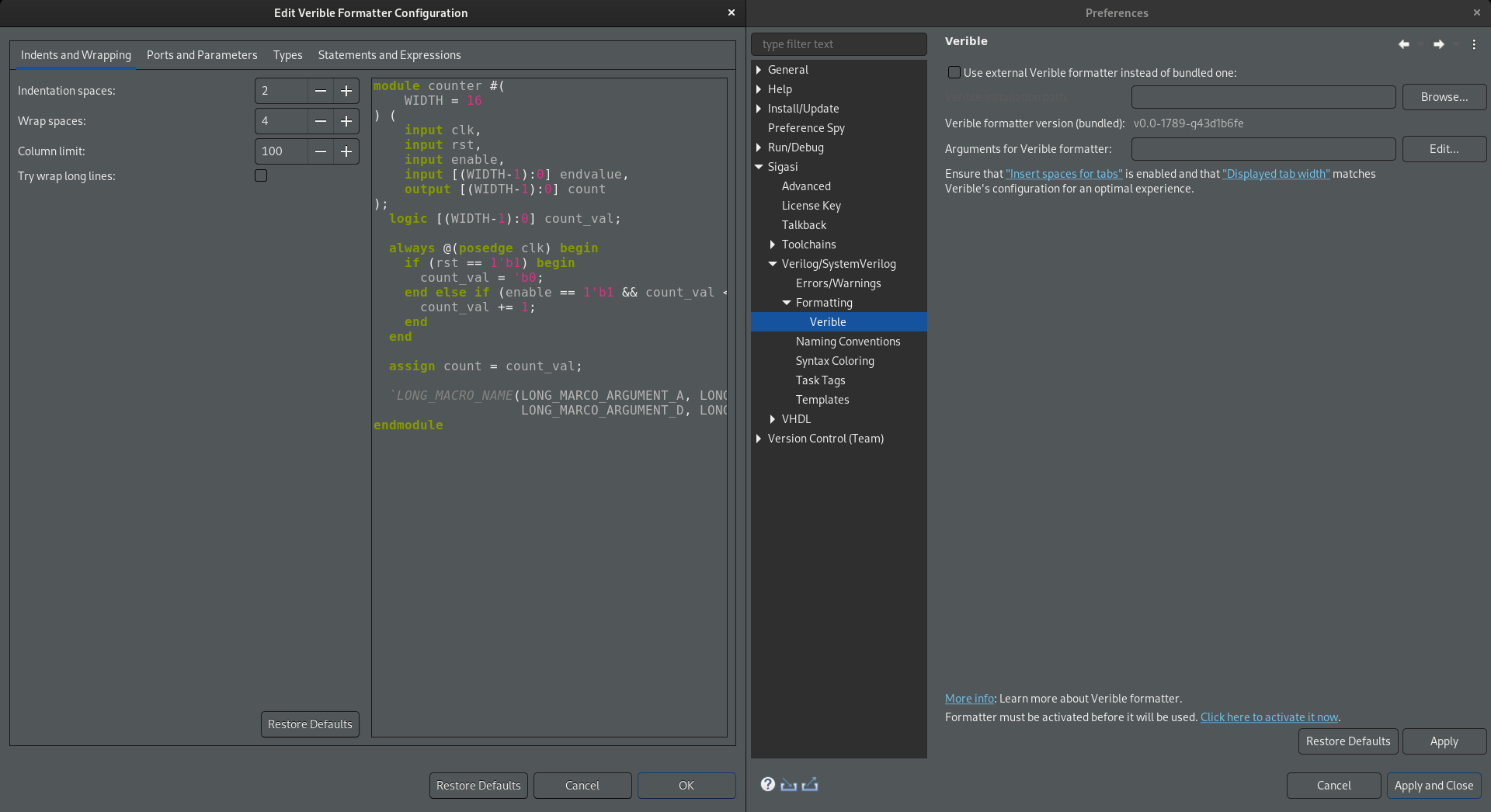Click the import preferences icon
The height and width of the screenshot is (812, 1491).
tap(788, 785)
